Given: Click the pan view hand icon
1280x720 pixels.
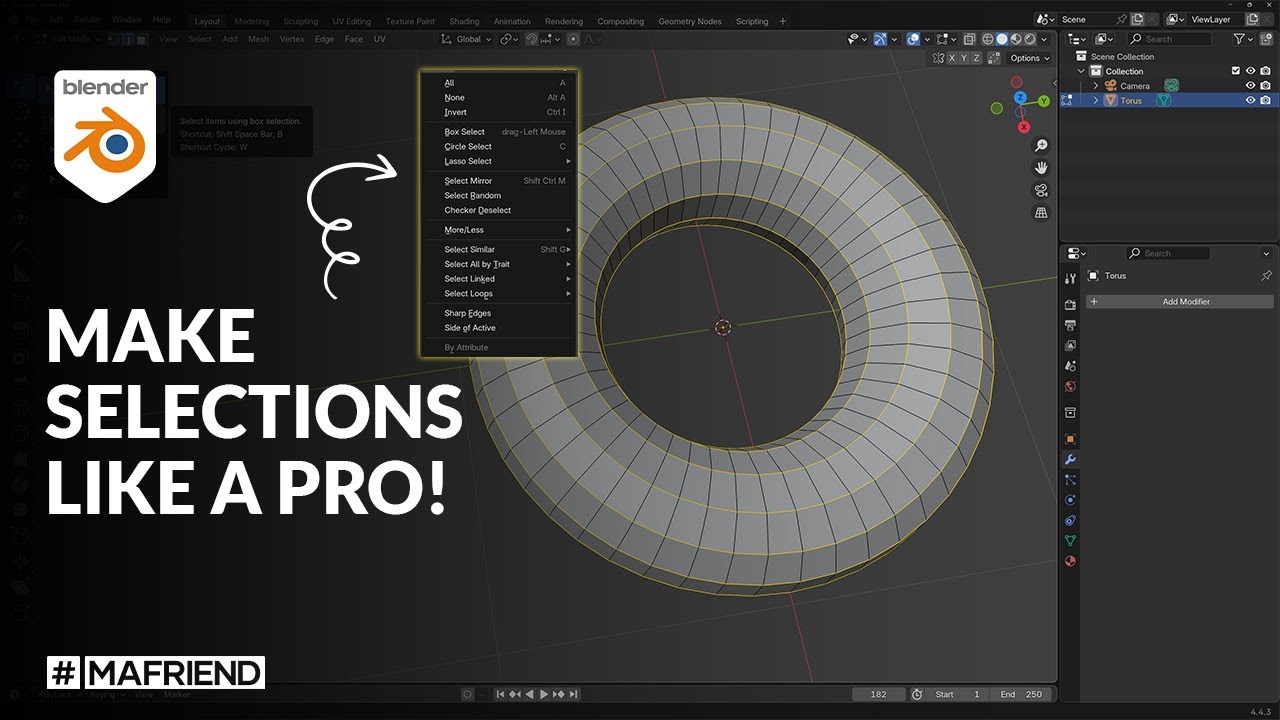Looking at the screenshot, I should tap(1041, 168).
